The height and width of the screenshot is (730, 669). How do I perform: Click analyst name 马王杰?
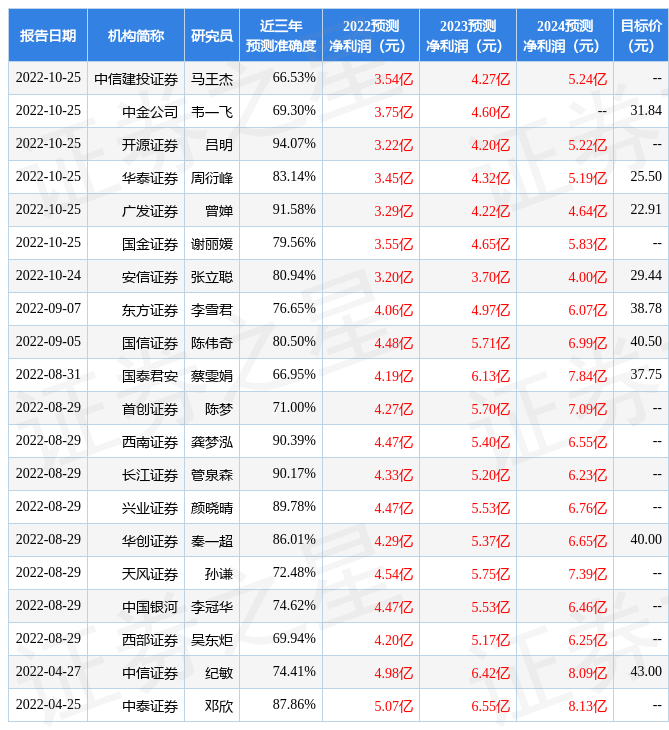click(212, 79)
